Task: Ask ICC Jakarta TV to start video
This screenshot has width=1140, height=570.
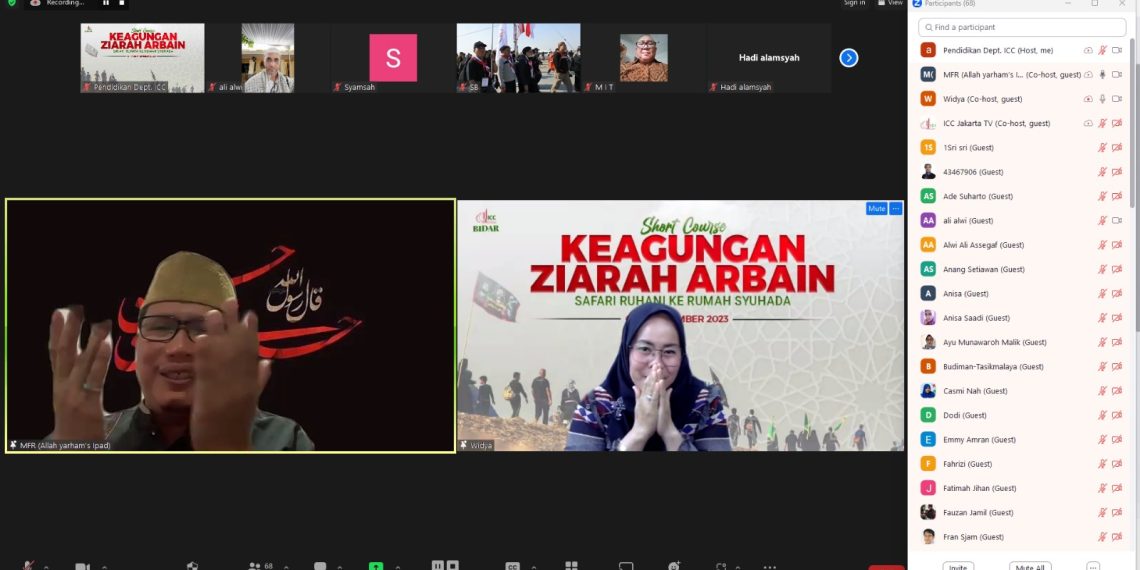Action: (1117, 123)
